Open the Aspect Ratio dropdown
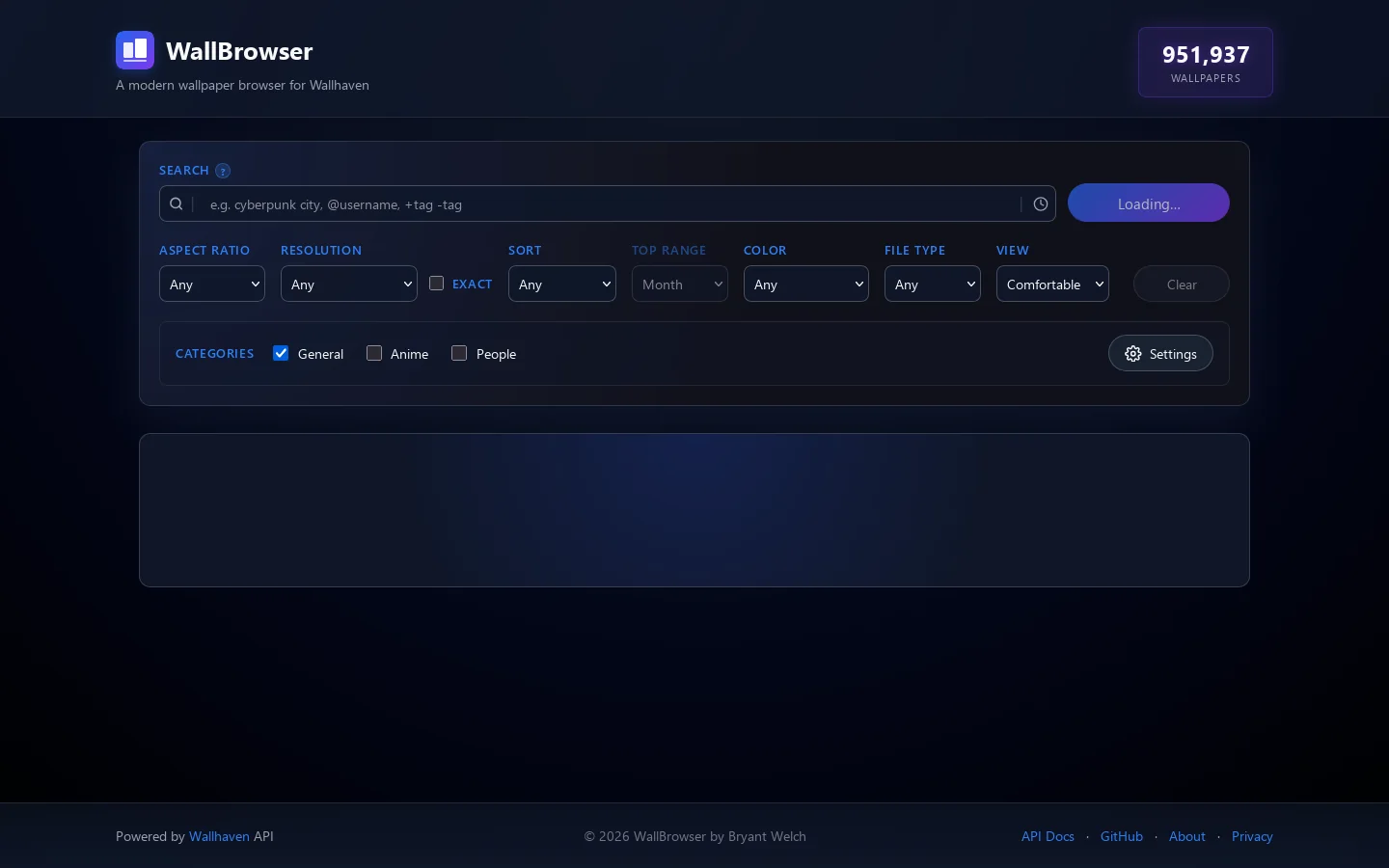 click(212, 284)
